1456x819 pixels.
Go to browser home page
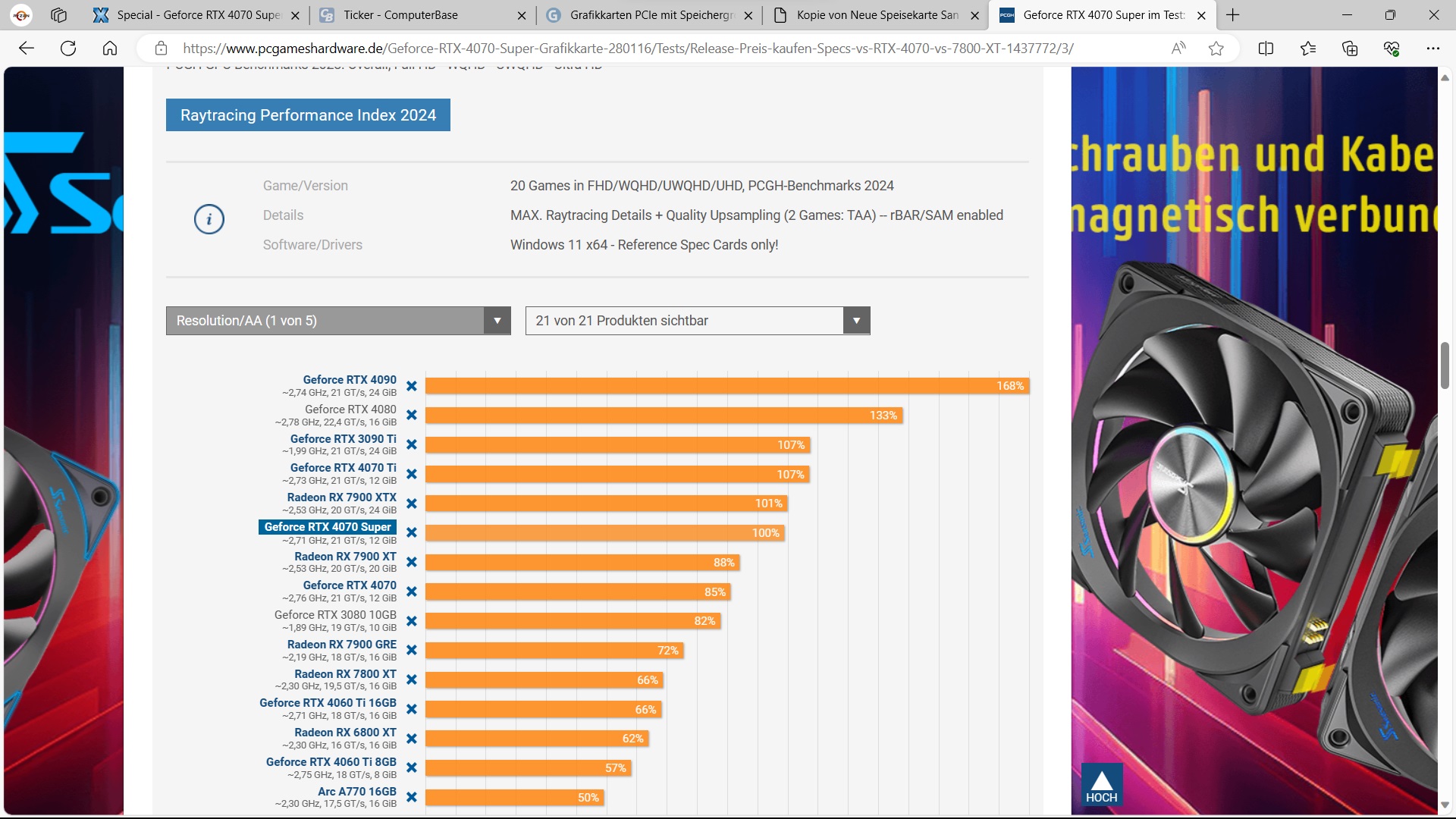[110, 49]
